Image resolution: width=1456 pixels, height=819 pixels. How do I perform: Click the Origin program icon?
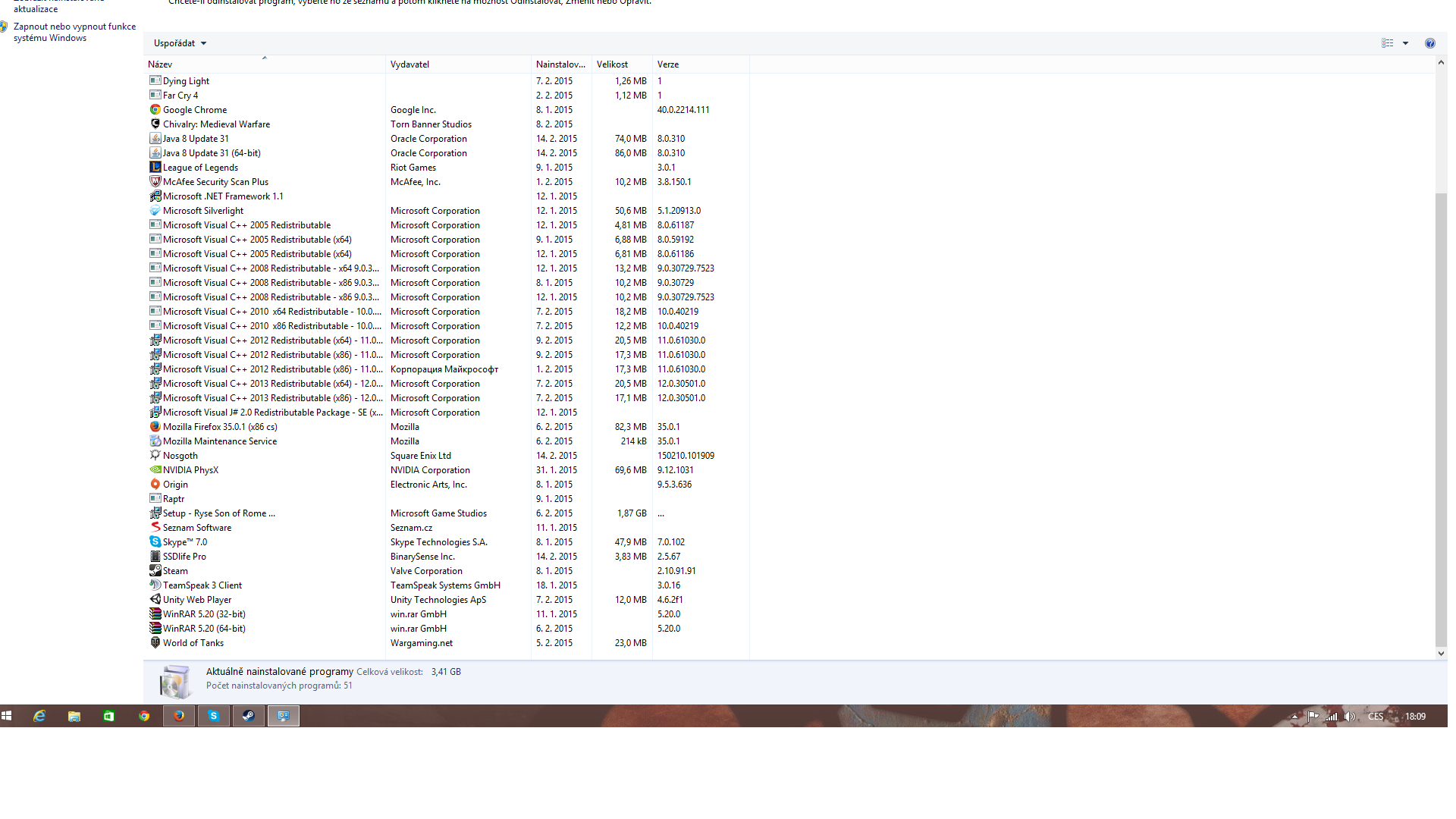[155, 485]
